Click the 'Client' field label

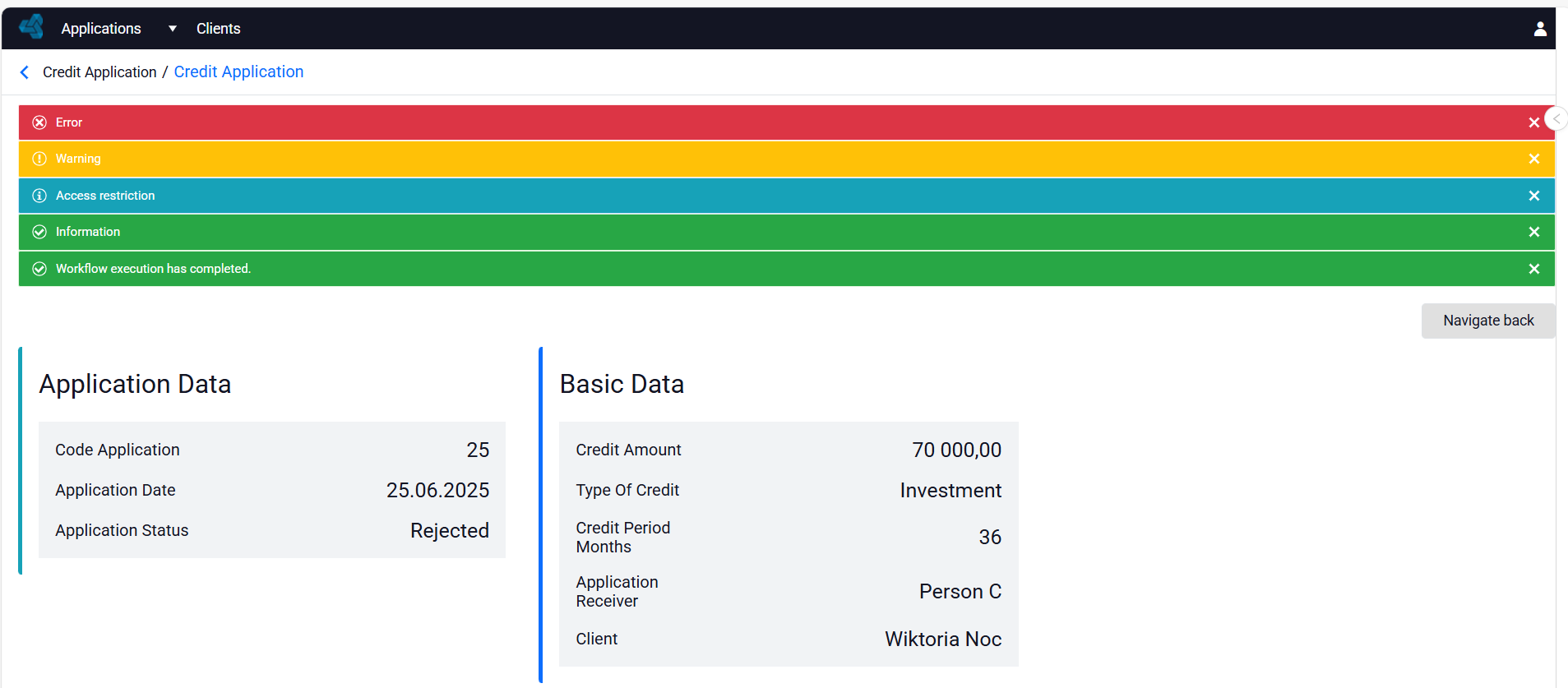[x=596, y=639]
